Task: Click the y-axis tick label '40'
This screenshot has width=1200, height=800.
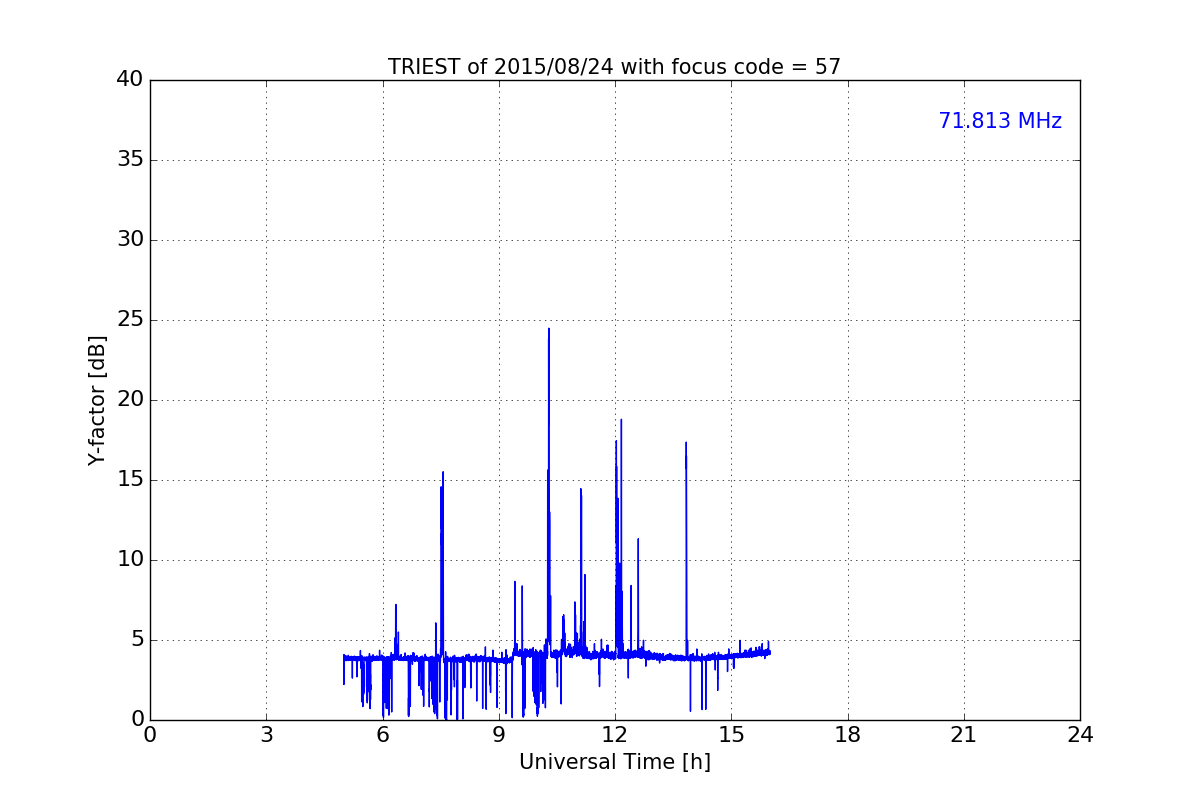Action: (129, 80)
